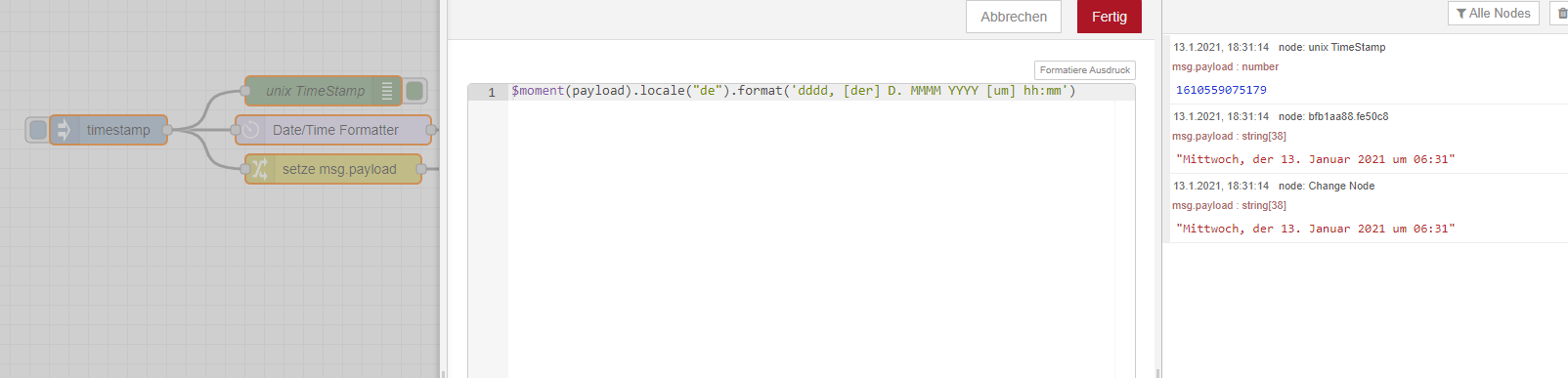Click msg.payload : string[38] under bfb1aa88.fe50c8
The image size is (1568, 378).
(1229, 136)
